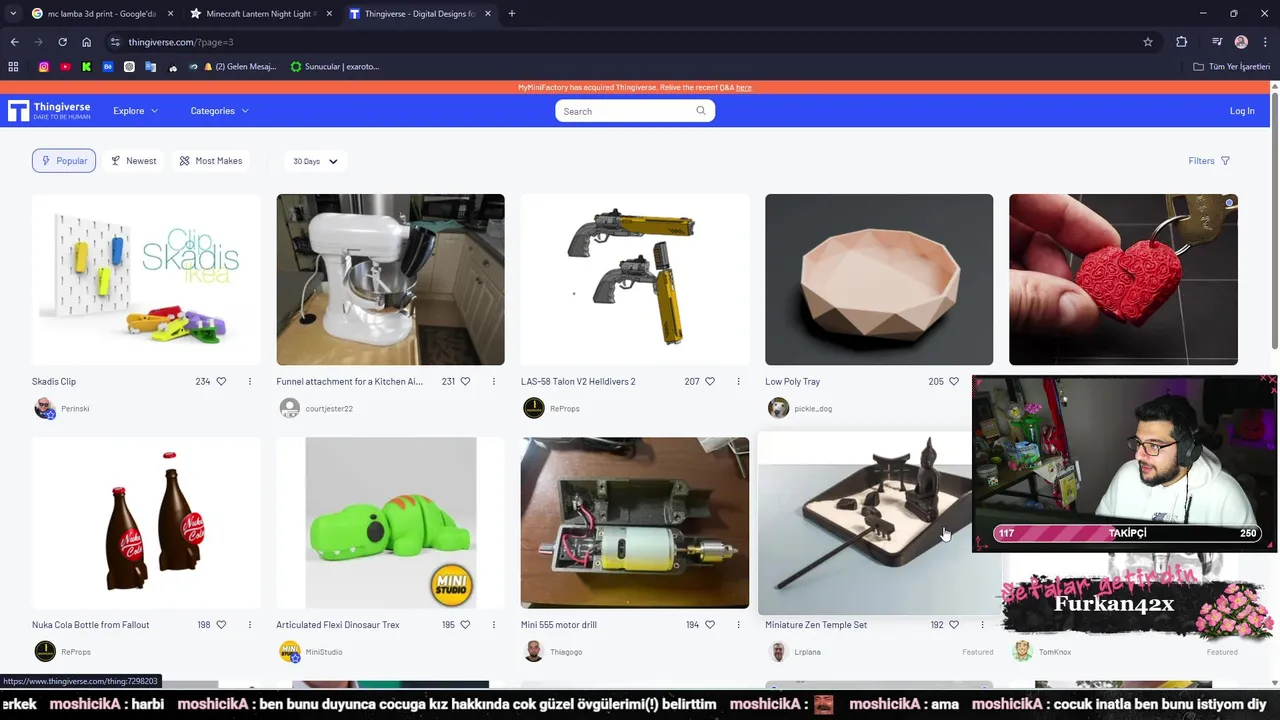
Task: Select the Popular sort filter
Action: [x=64, y=161]
